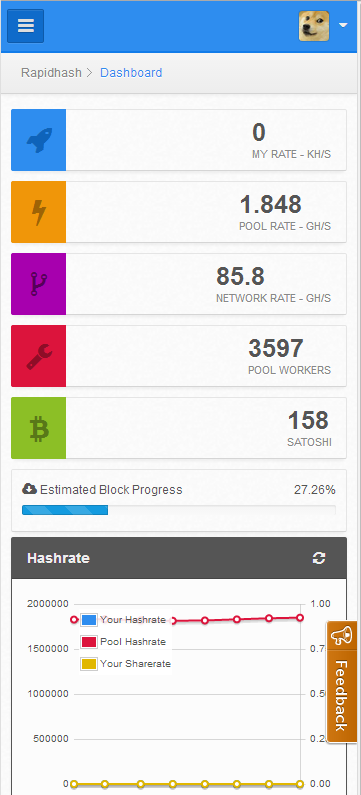Click the red wrench Pool Workers icon
Viewport: 361px width, 795px height.
[39, 356]
